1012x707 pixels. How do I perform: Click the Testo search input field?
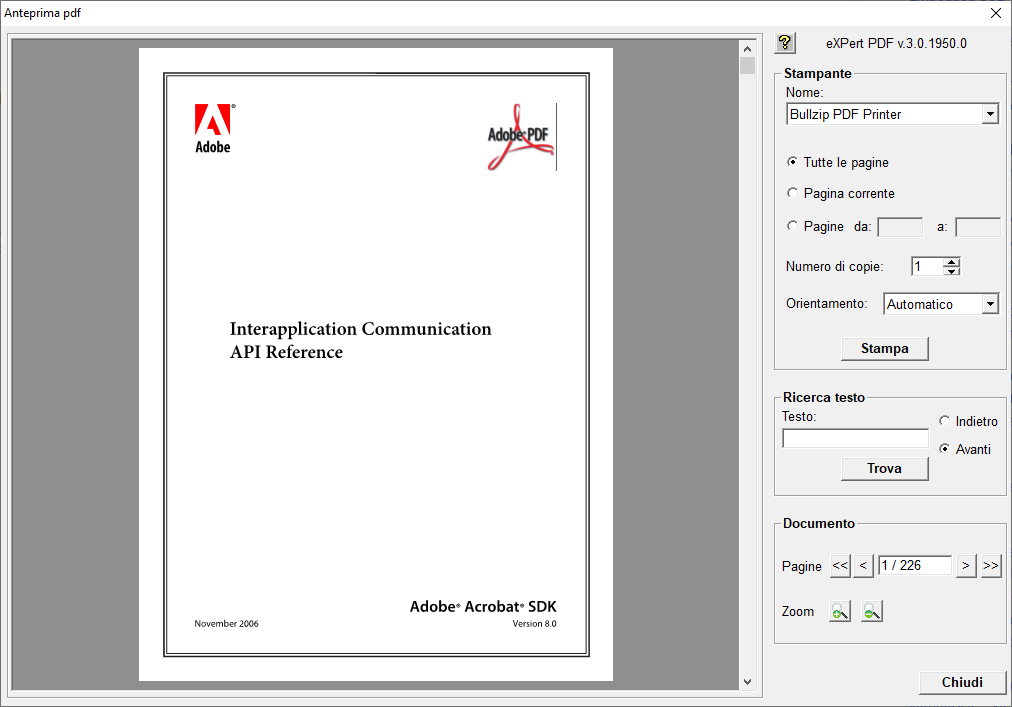855,438
